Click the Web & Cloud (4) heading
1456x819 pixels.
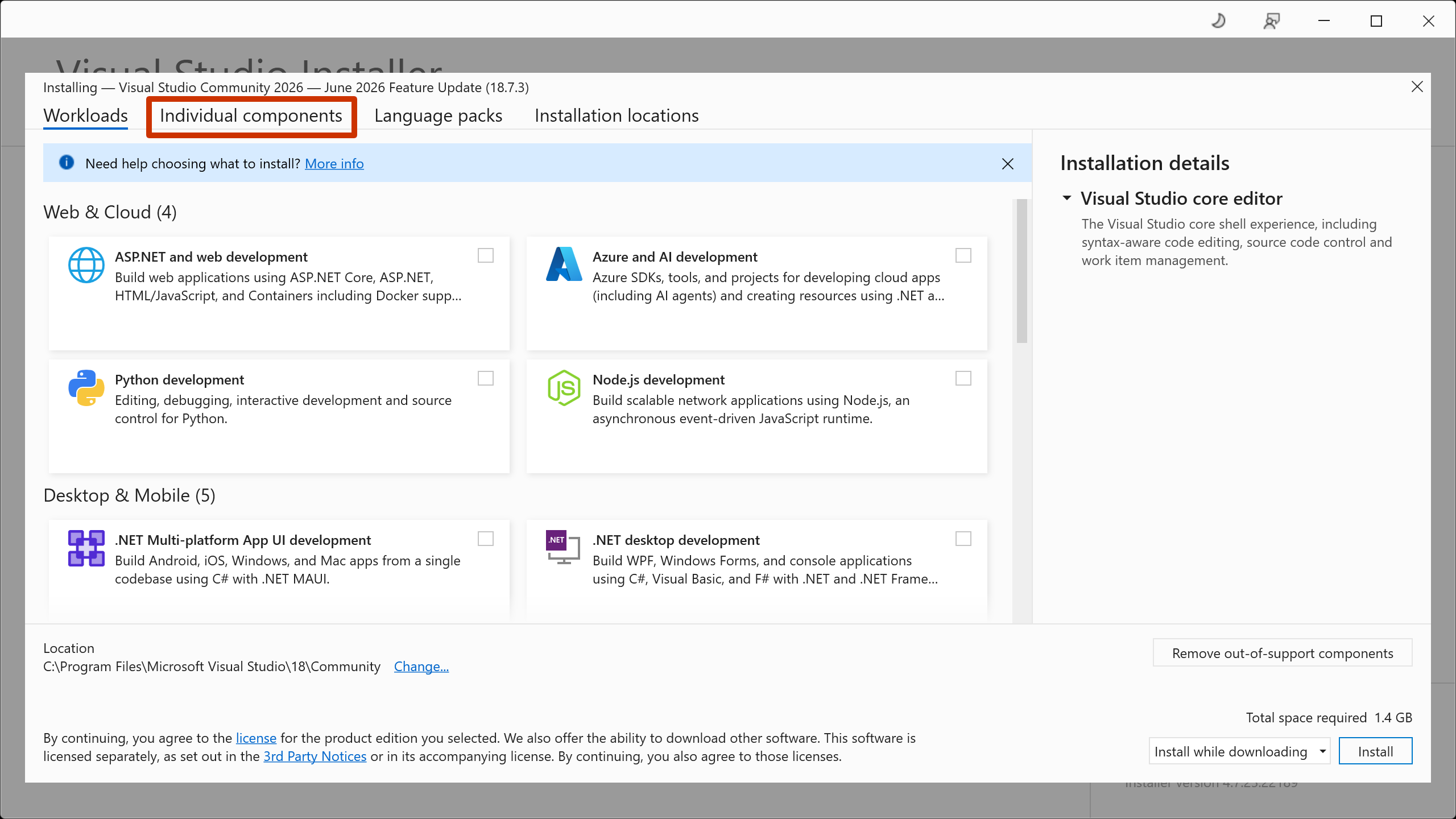coord(110,212)
